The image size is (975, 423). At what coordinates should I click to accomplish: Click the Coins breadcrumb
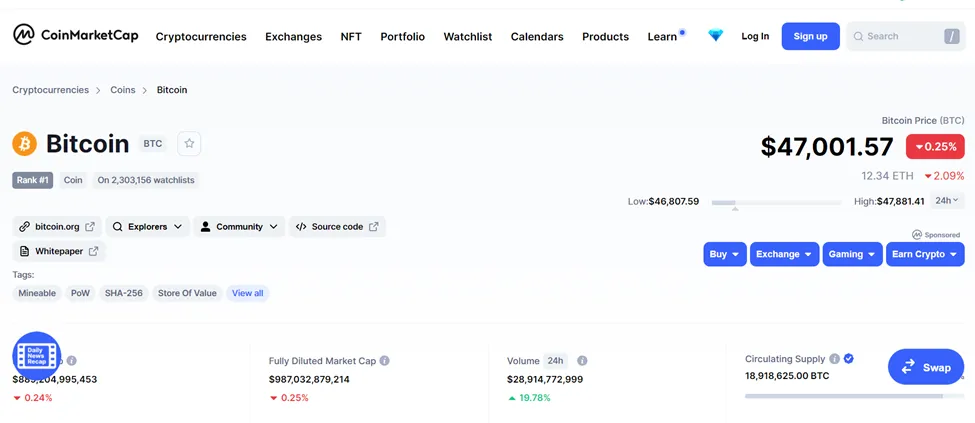pyautogui.click(x=122, y=90)
